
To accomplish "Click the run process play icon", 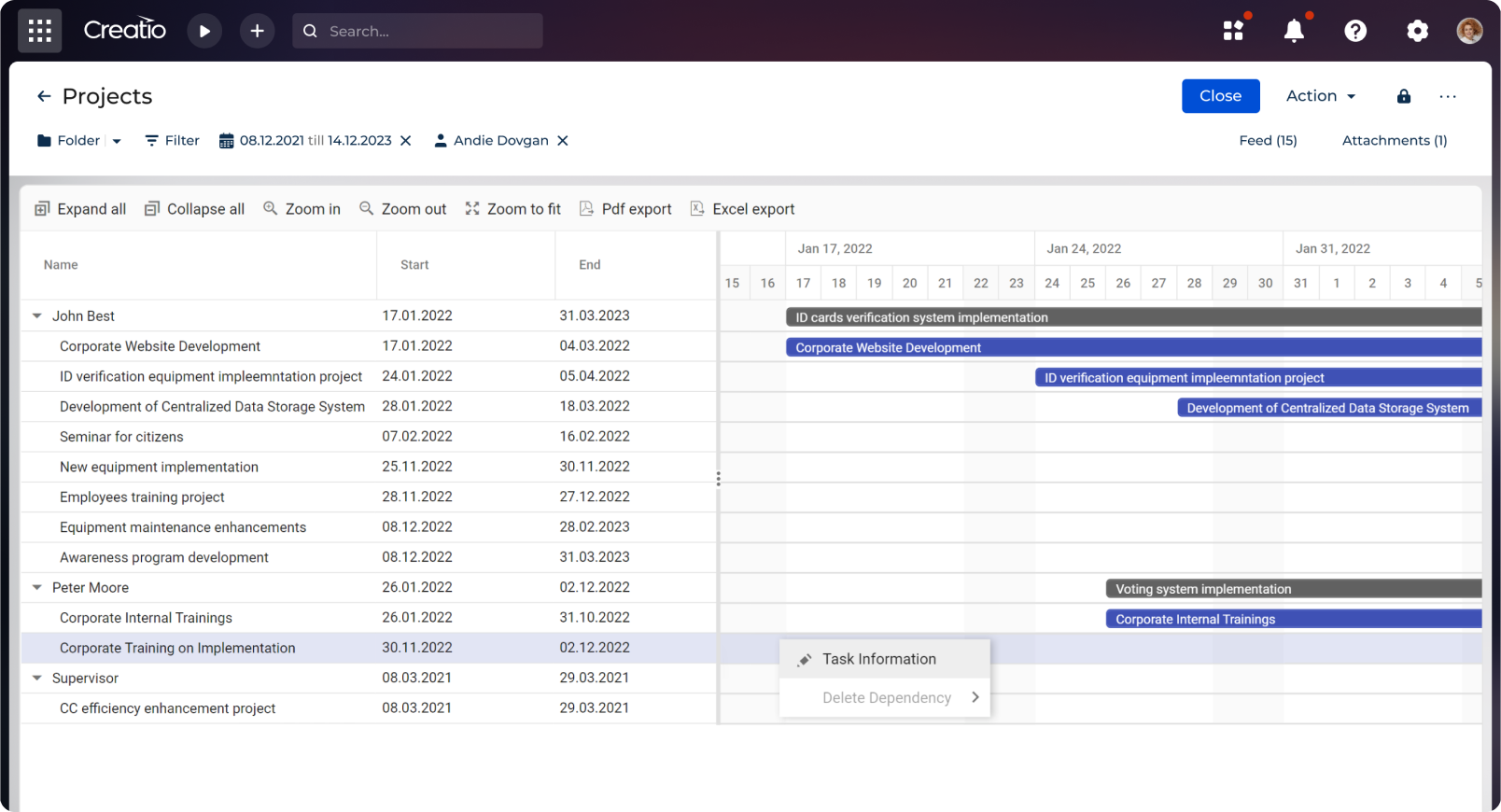I will click(x=204, y=31).
